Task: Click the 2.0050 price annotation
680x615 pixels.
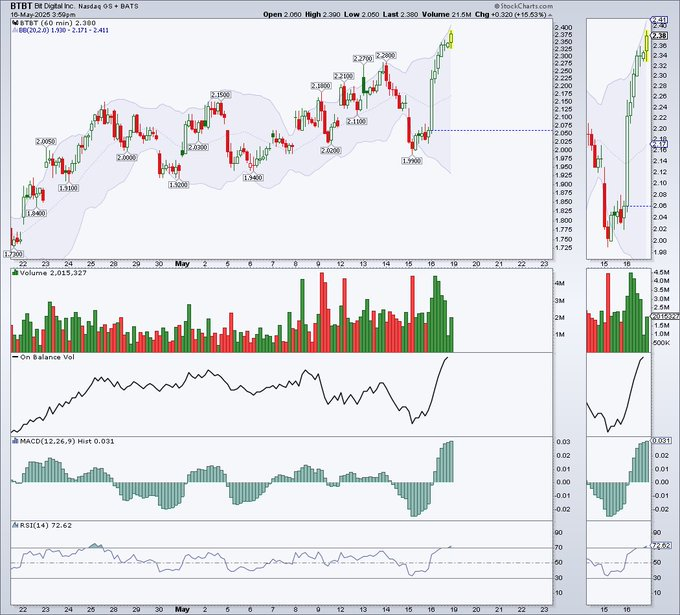Action: (46, 142)
